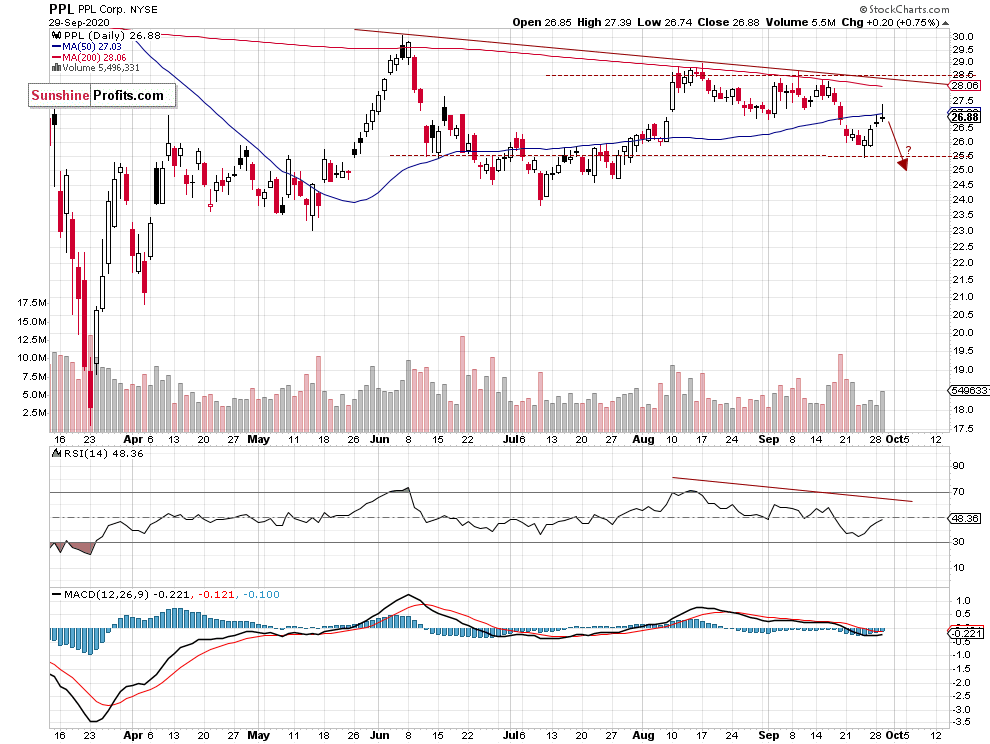Click the 29-Sep-2020 chart date

point(80,22)
